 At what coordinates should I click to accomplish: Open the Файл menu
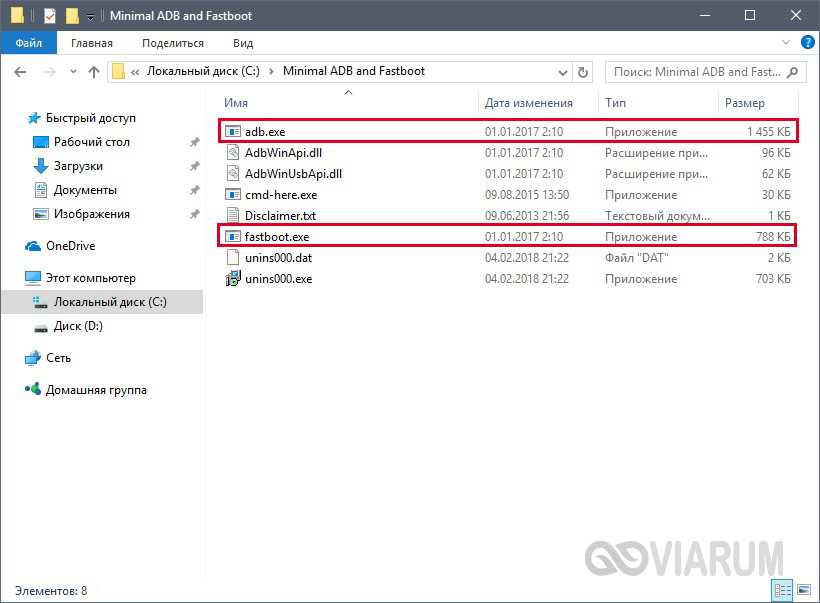click(x=28, y=43)
